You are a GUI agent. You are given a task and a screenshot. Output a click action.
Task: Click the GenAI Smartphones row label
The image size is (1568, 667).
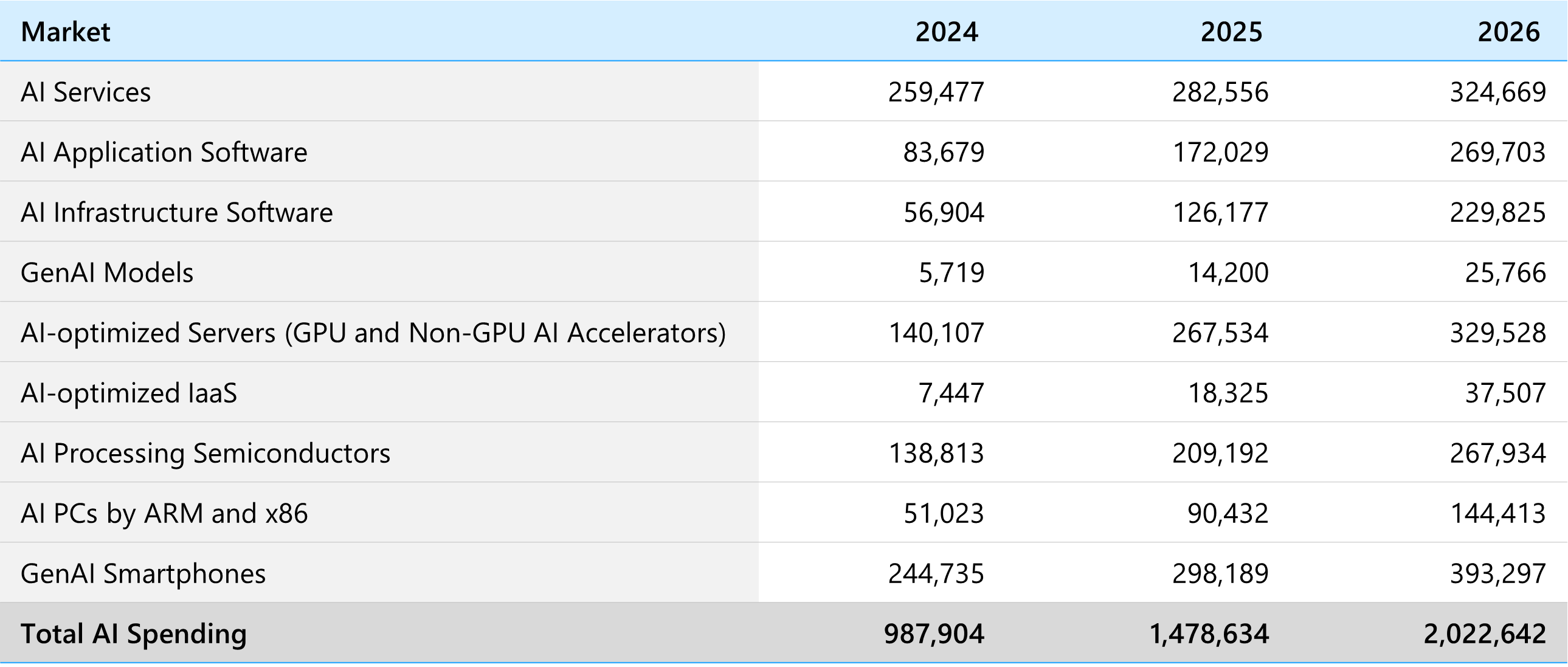(143, 573)
